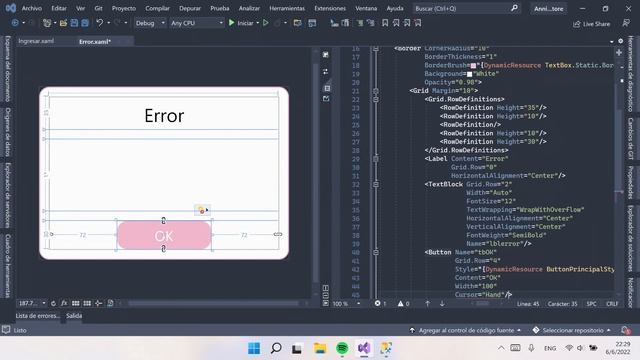Screen dimensions: 640x360
Task: Open the Proyecto menu
Action: tap(124, 8)
